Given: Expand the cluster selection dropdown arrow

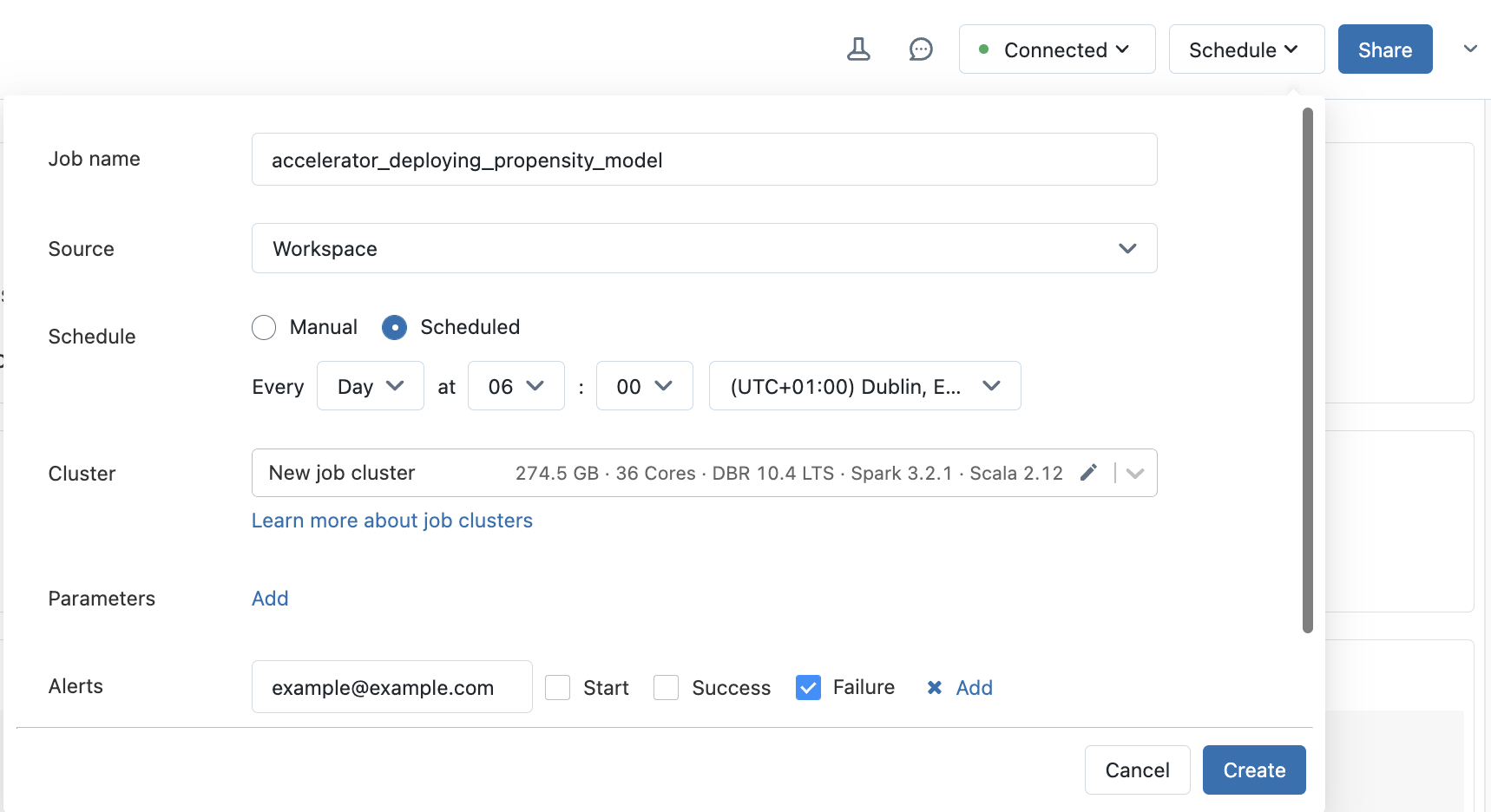Looking at the screenshot, I should click(1134, 473).
